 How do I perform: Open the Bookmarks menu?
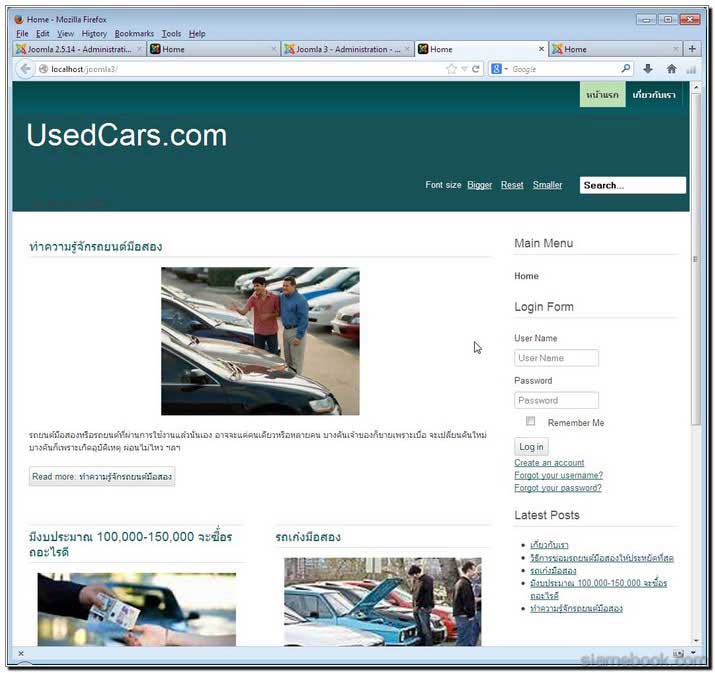tap(134, 33)
